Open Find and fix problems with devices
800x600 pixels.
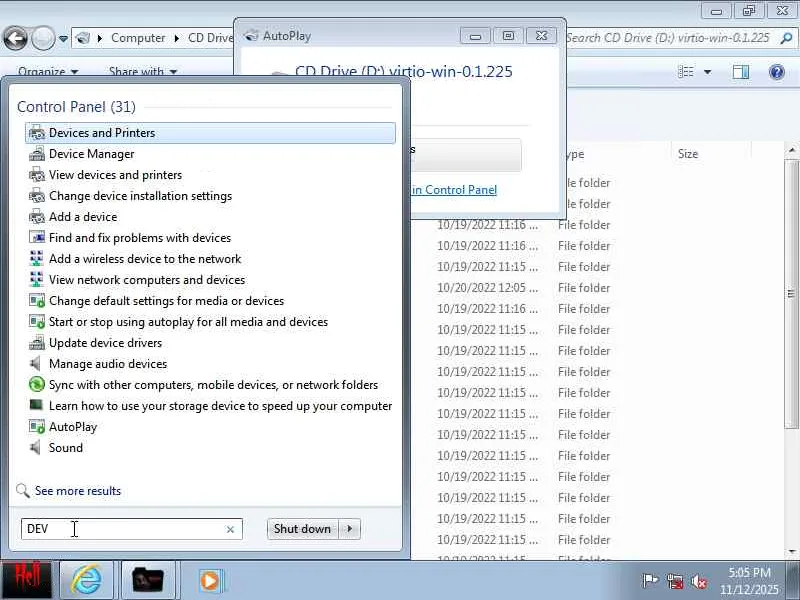[140, 238]
